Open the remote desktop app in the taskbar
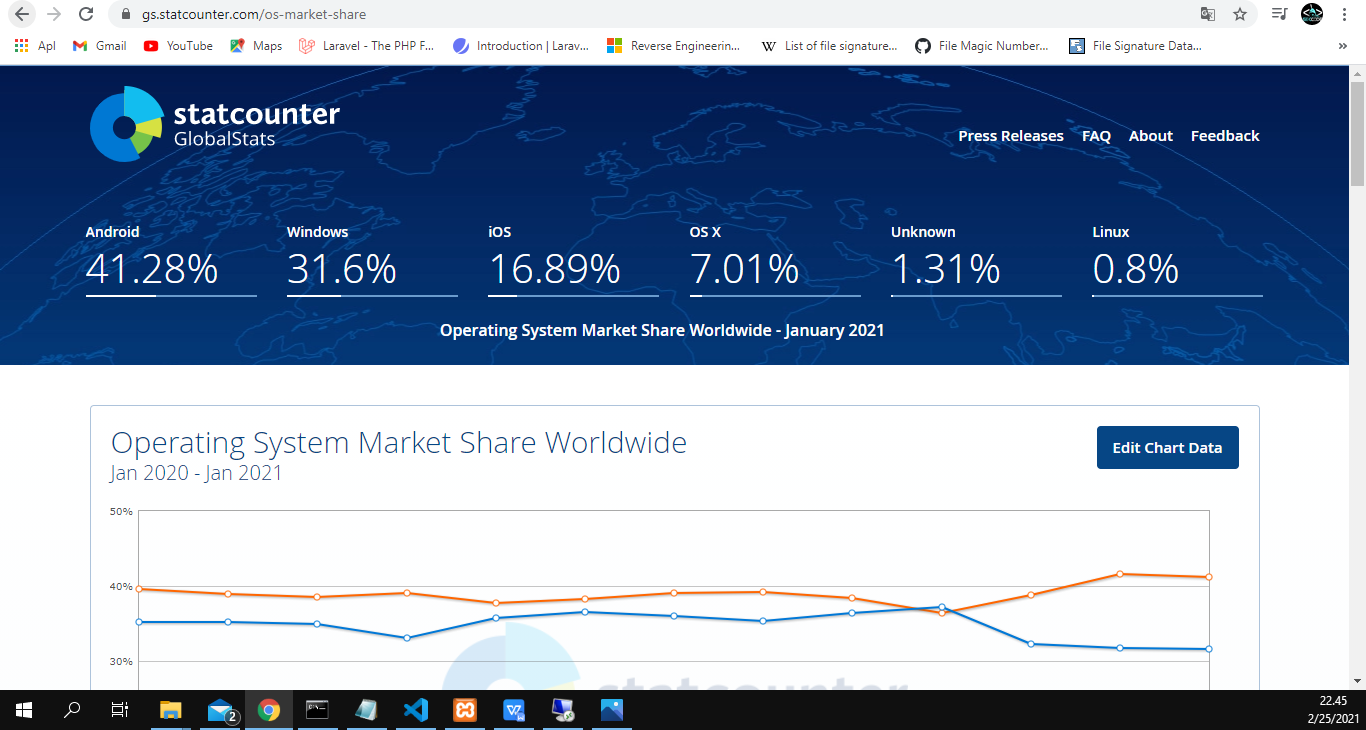Image resolution: width=1366 pixels, height=730 pixels. coord(563,710)
